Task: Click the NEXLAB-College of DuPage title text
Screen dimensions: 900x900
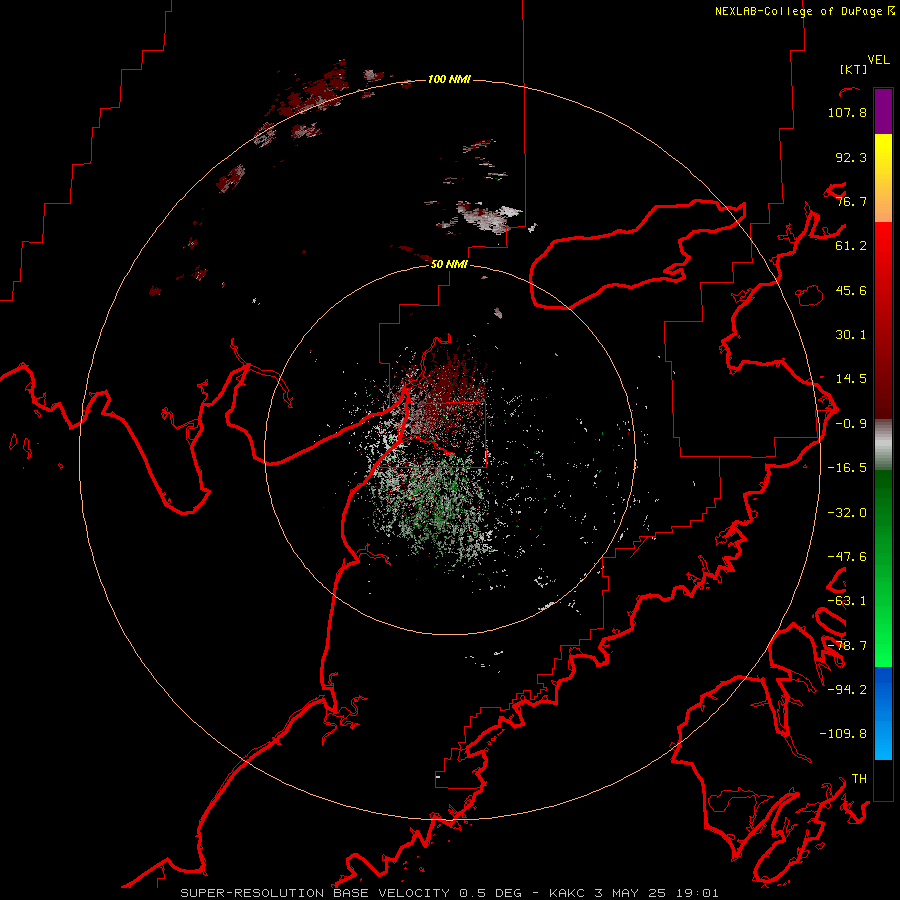Action: (805, 11)
